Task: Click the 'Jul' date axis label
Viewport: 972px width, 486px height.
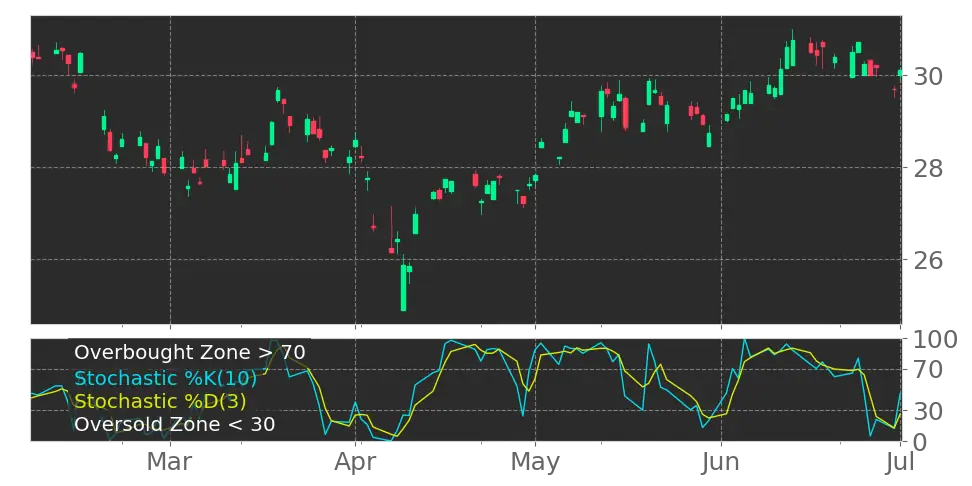Action: 901,462
